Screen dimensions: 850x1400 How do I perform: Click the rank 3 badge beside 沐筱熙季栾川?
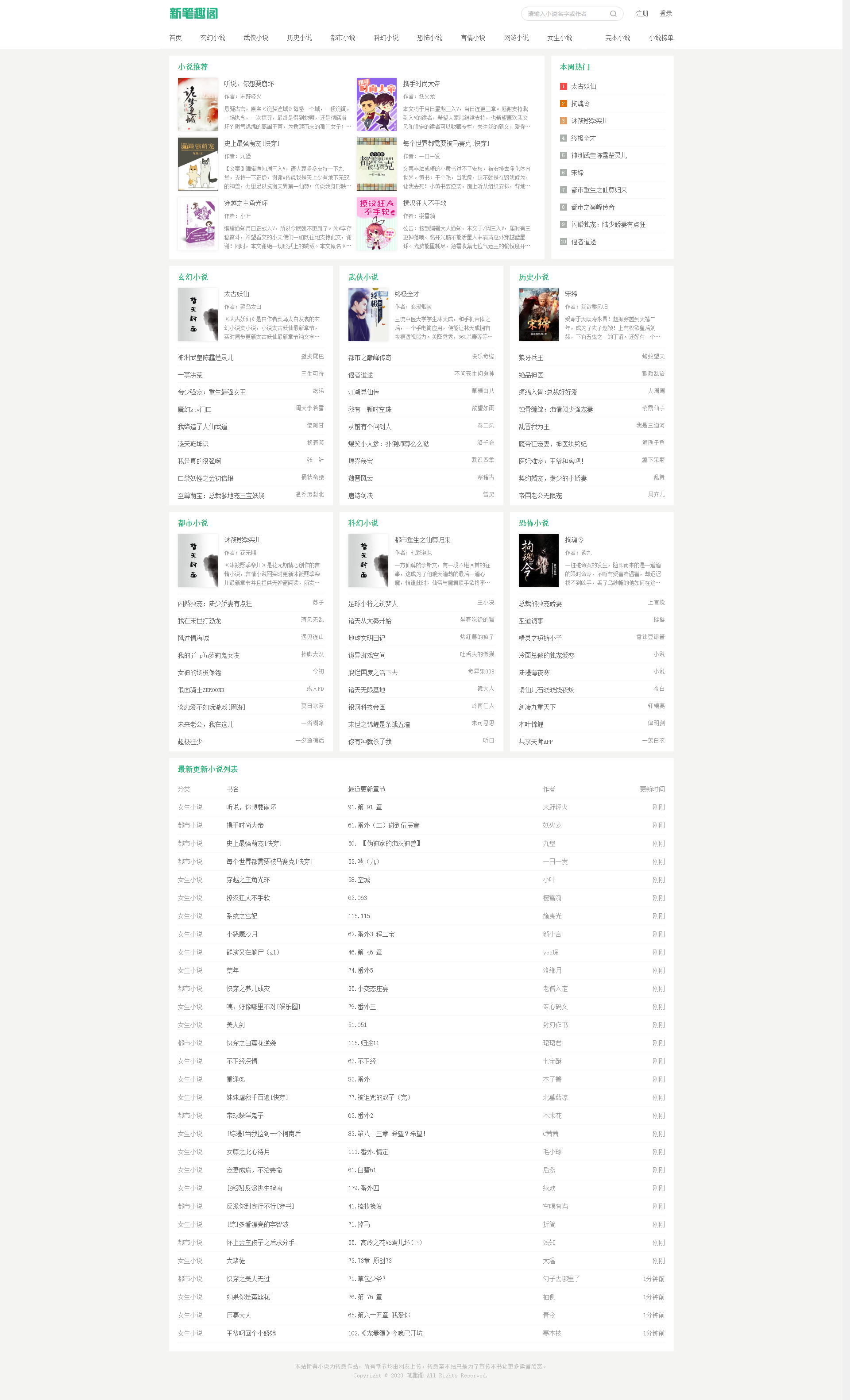(563, 121)
